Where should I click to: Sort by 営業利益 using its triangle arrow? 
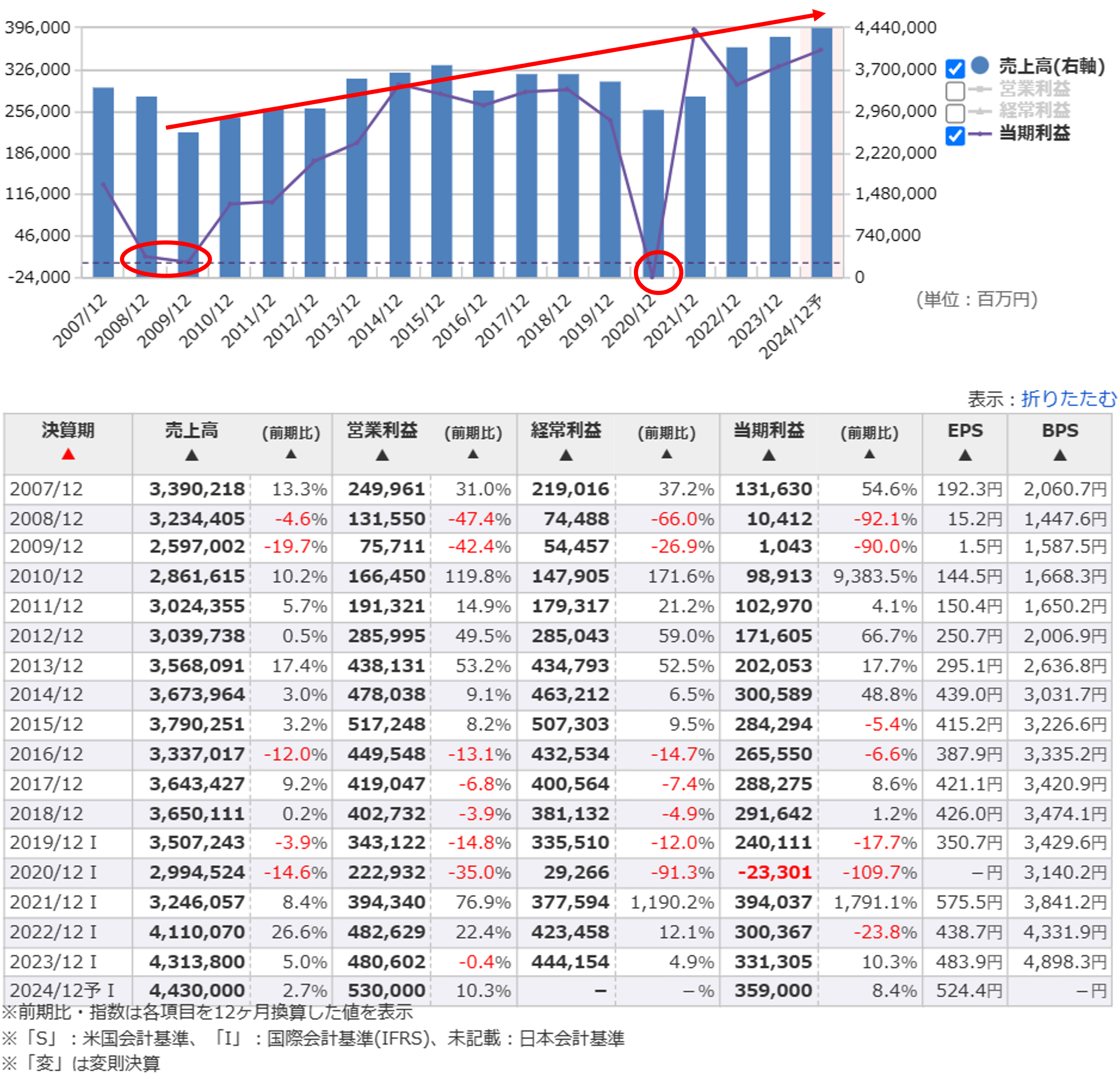tap(382, 455)
